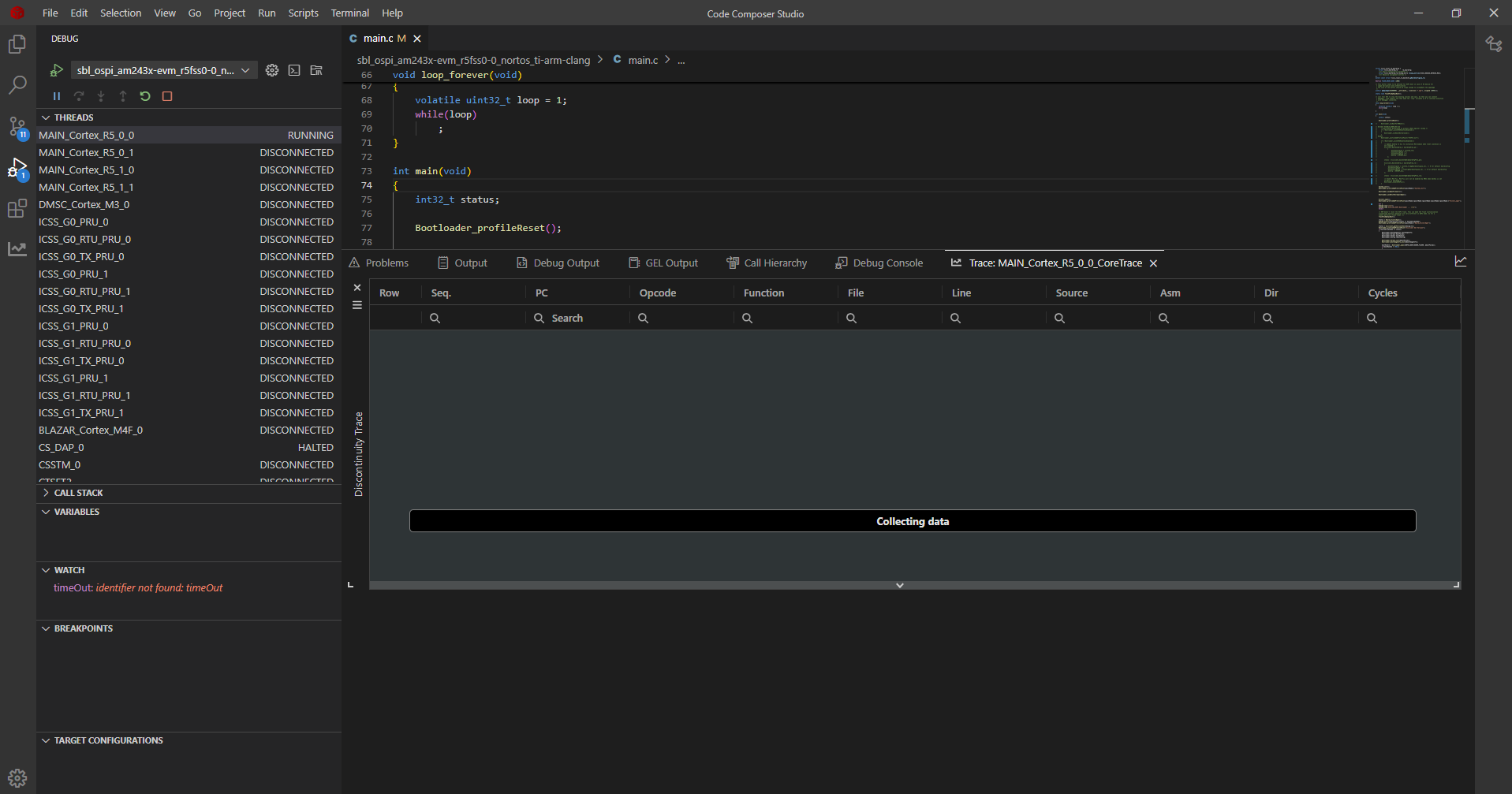The image size is (1512, 794).
Task: Open the File menu
Action: point(50,13)
